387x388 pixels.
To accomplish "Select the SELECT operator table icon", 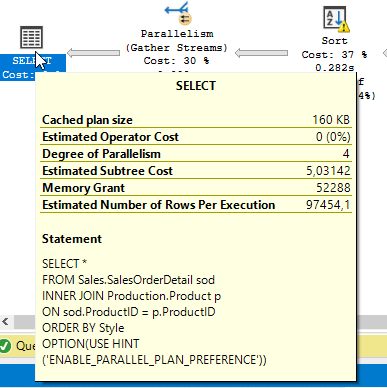I will click(x=31, y=38).
